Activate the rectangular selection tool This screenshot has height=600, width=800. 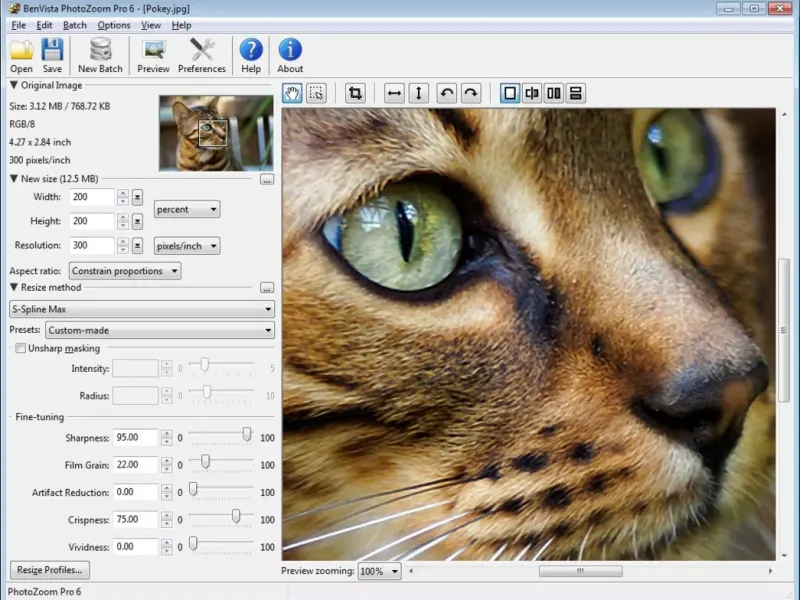pos(316,93)
